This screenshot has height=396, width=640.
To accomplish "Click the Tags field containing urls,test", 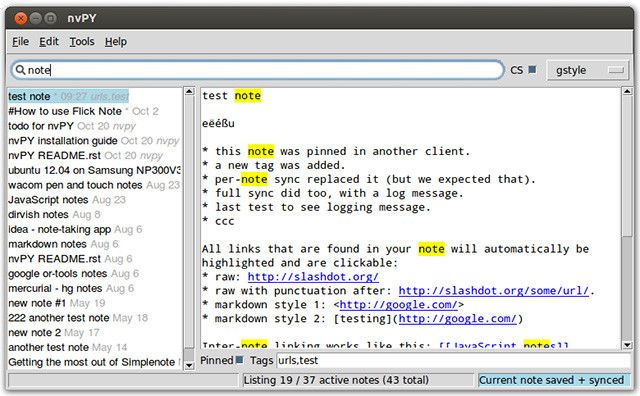I will [x=454, y=360].
